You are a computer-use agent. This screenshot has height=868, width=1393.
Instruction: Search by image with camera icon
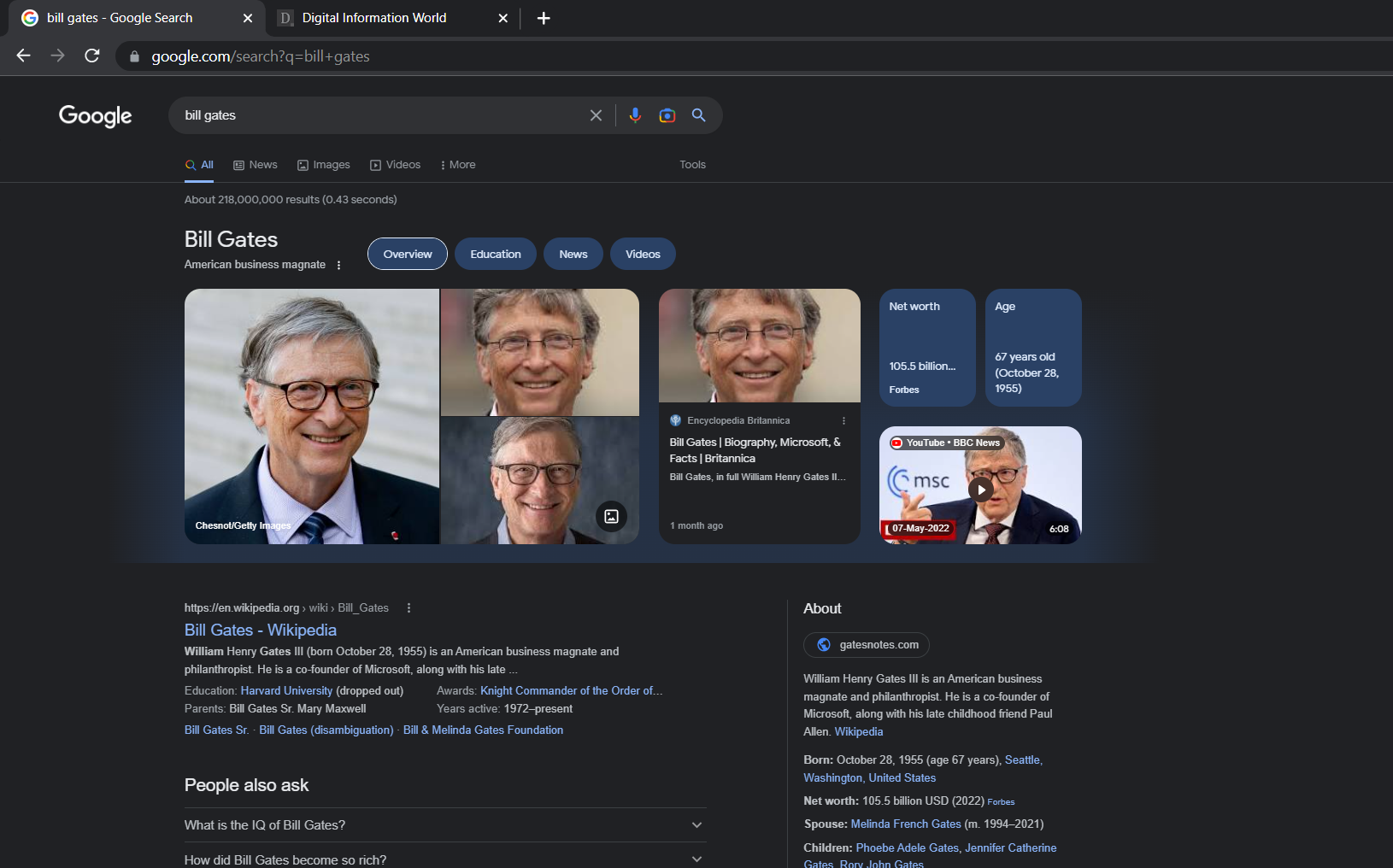[x=667, y=115]
